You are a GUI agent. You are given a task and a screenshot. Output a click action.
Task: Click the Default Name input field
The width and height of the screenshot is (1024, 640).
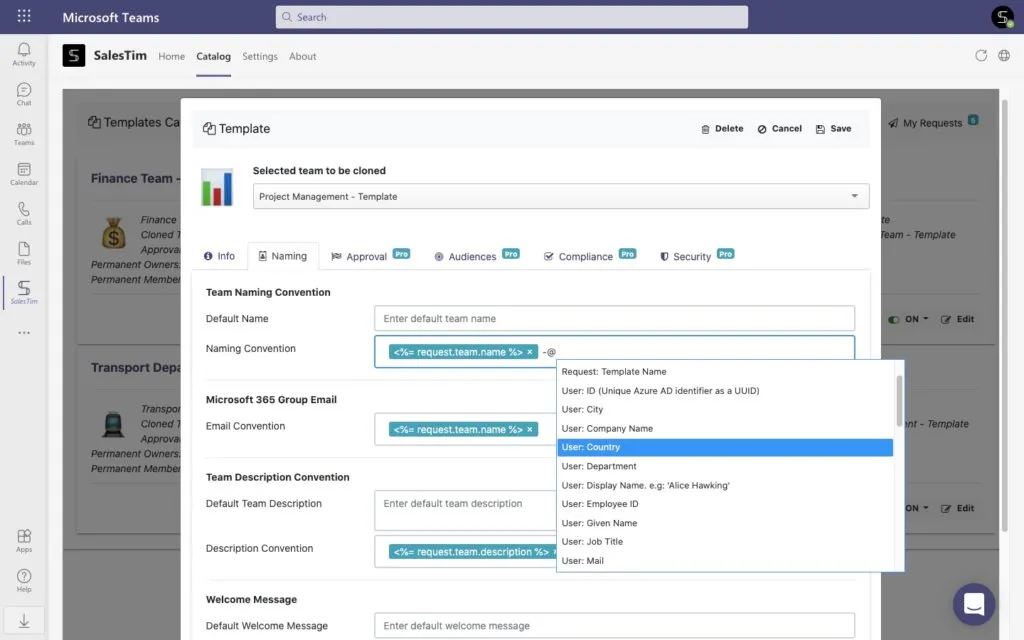[x=614, y=319]
